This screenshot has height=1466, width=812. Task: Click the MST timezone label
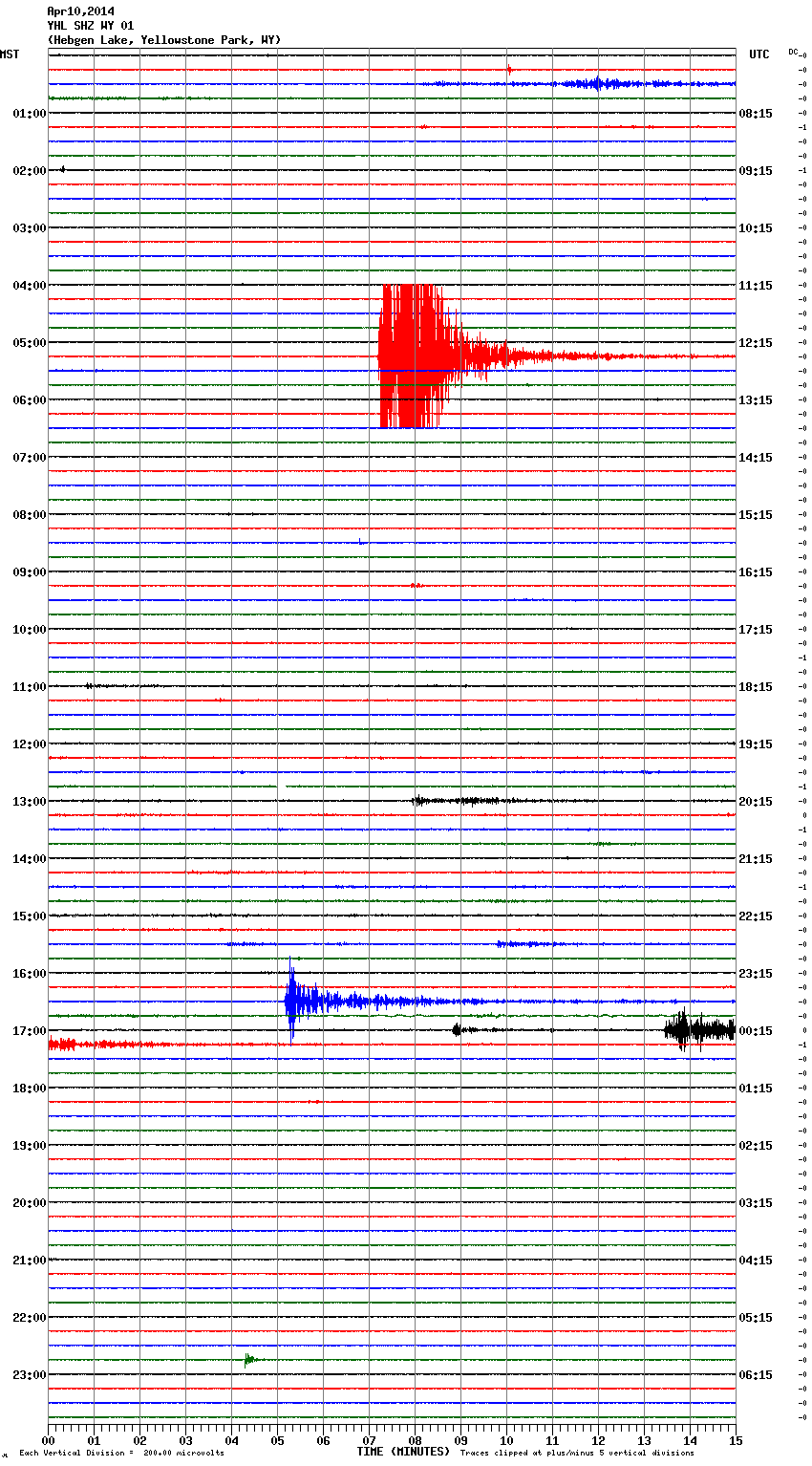click(x=10, y=54)
